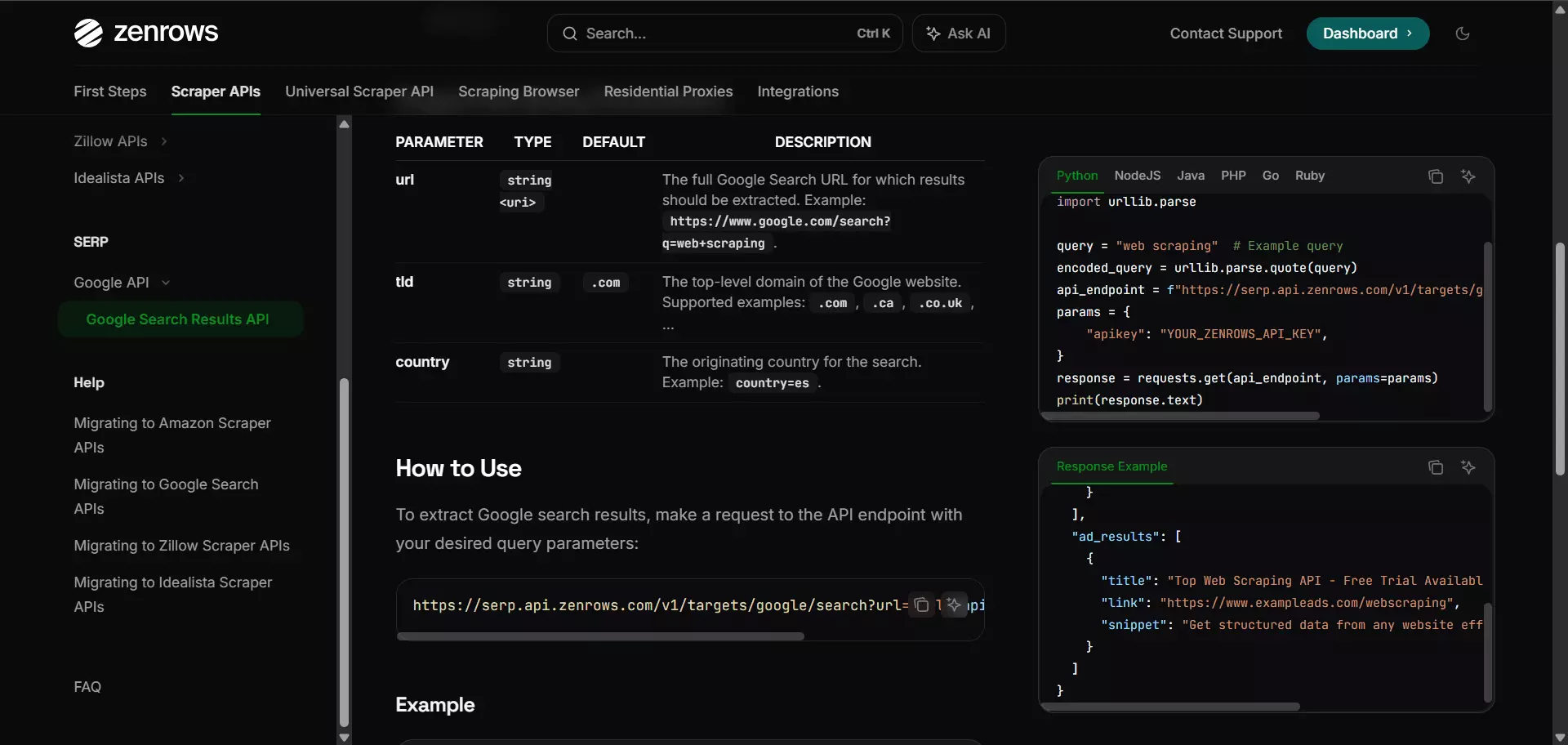Switch to the Ruby code tab
Screen dimensions: 1568x745
pos(1311,176)
